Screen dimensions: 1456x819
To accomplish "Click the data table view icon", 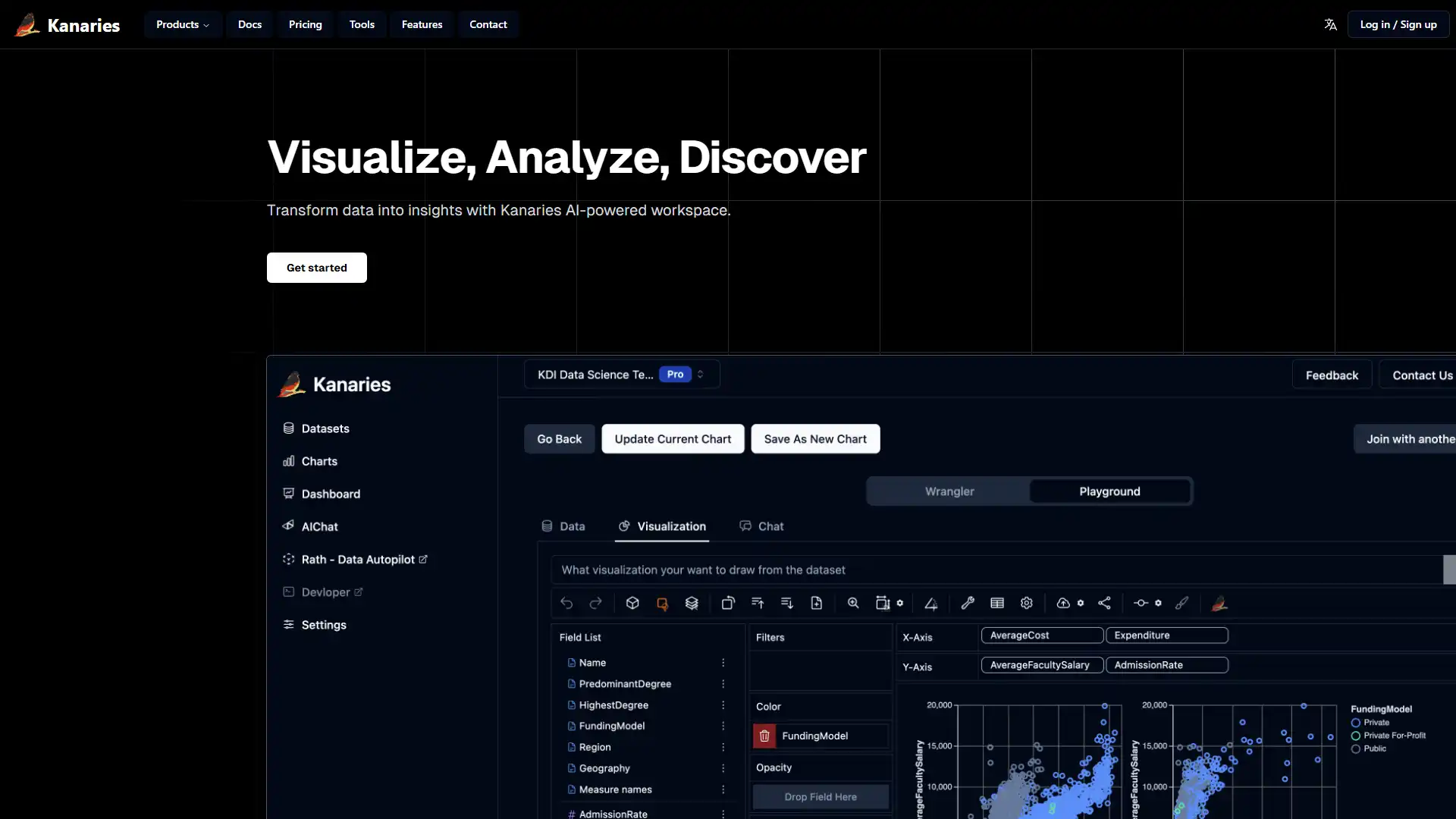I will (997, 603).
